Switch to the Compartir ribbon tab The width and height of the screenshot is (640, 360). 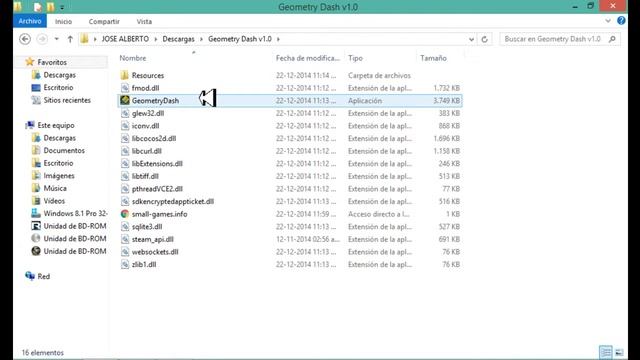[104, 22]
